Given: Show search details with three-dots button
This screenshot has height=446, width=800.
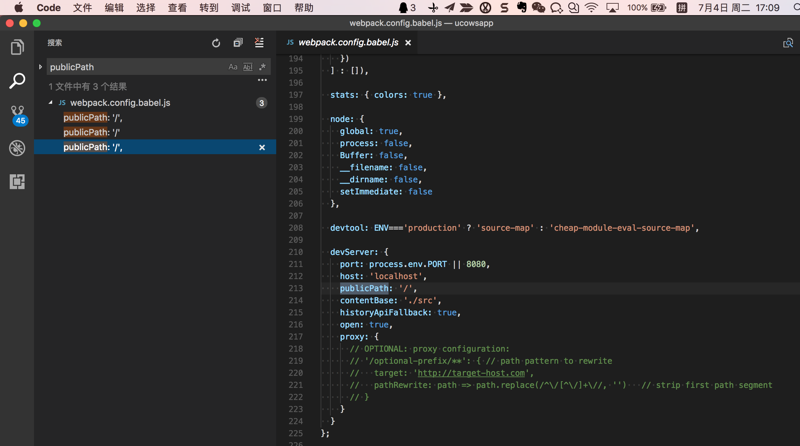Looking at the screenshot, I should click(x=262, y=81).
